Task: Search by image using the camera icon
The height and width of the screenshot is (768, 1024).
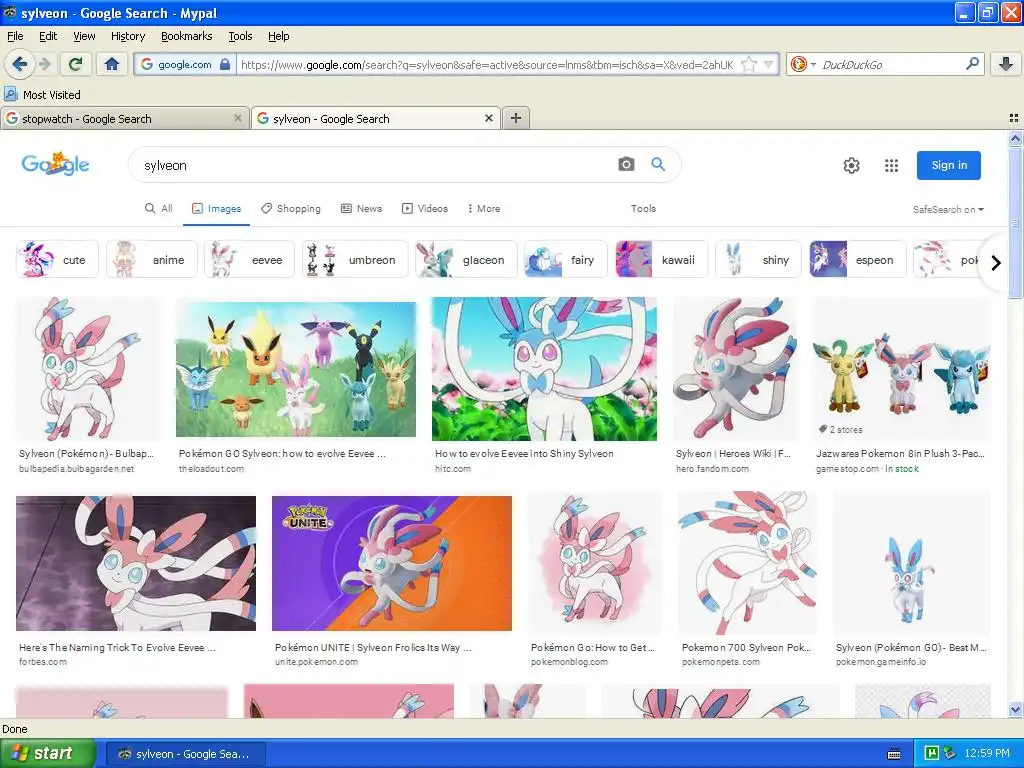Action: pos(626,164)
